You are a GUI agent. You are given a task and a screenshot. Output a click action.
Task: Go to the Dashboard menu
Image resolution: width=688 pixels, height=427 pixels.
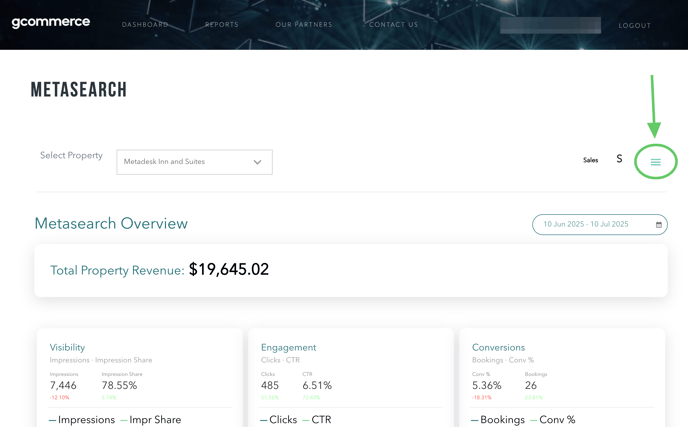[145, 25]
